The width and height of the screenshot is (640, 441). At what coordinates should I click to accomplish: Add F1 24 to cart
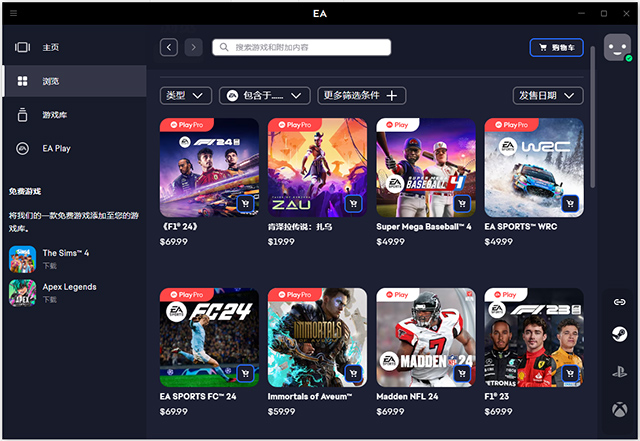tap(245, 204)
